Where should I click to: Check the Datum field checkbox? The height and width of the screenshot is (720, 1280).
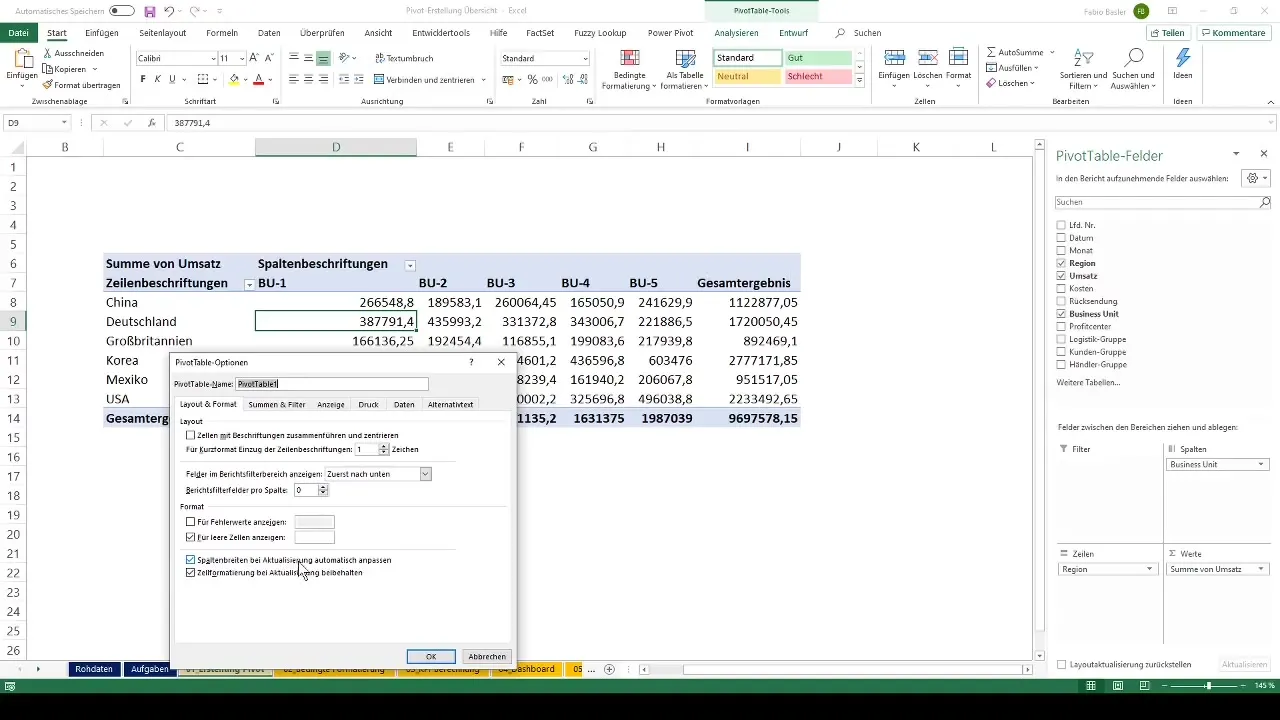1061,238
